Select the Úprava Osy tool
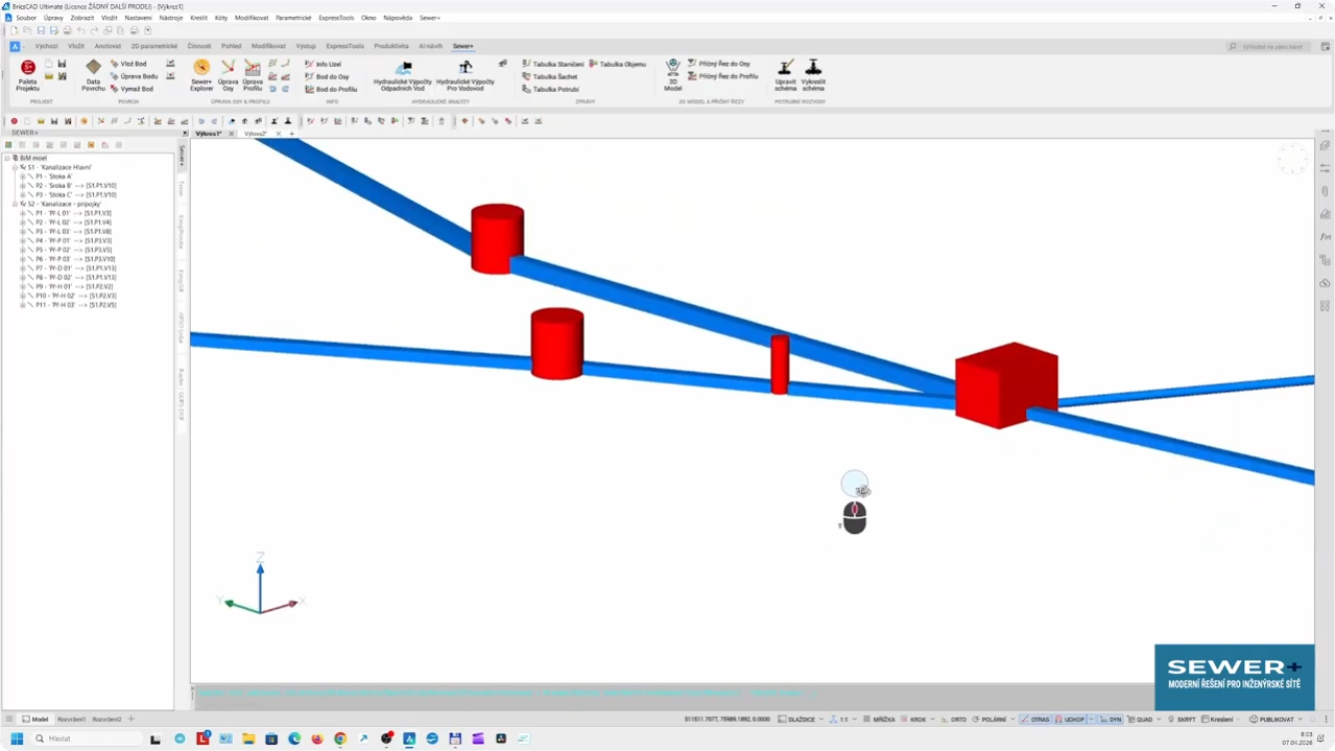1335x751 pixels. tap(228, 74)
